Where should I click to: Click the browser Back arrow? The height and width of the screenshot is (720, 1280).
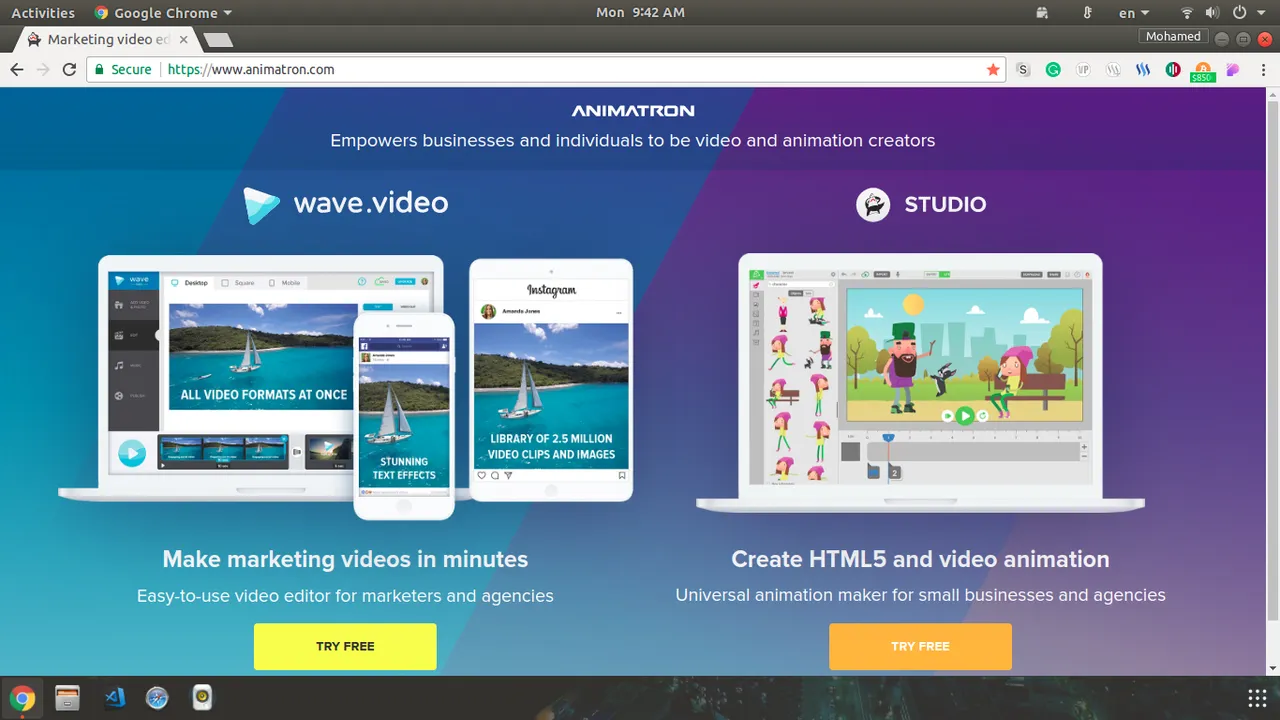pyautogui.click(x=16, y=69)
